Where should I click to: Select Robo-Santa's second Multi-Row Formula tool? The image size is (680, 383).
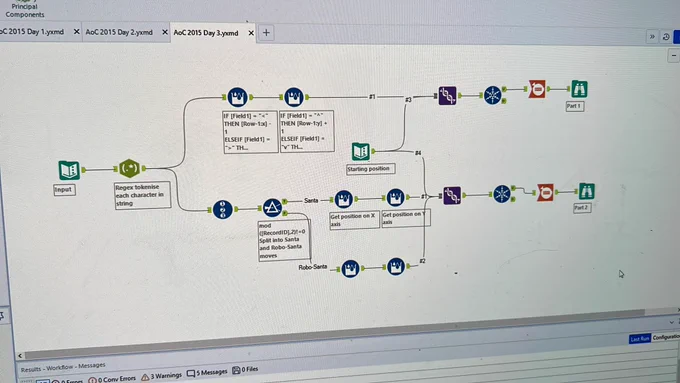coord(396,266)
